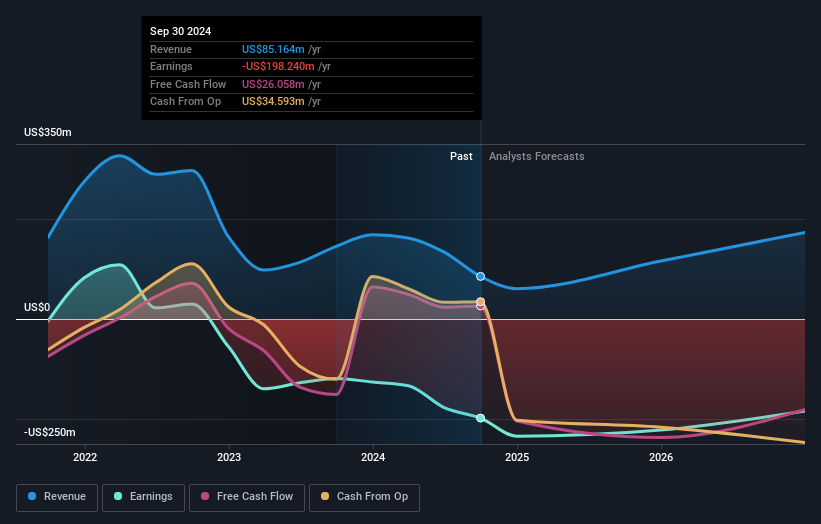The height and width of the screenshot is (524, 821).
Task: Click the Analysts Forecasts label
Action: tap(537, 157)
